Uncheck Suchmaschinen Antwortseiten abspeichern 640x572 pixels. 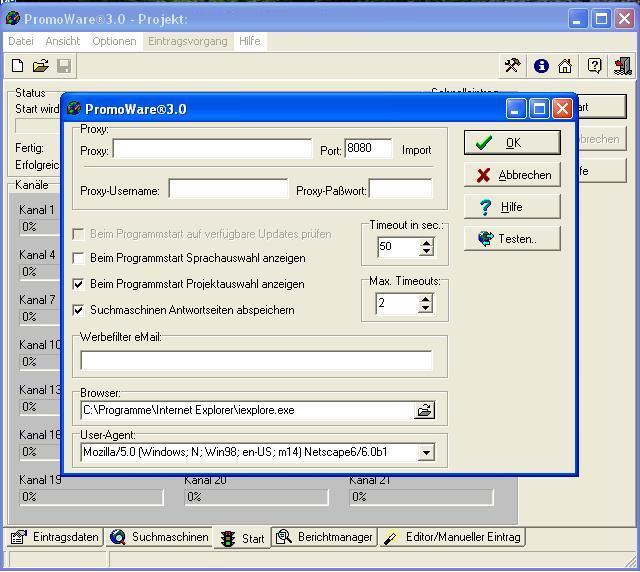pos(78,310)
